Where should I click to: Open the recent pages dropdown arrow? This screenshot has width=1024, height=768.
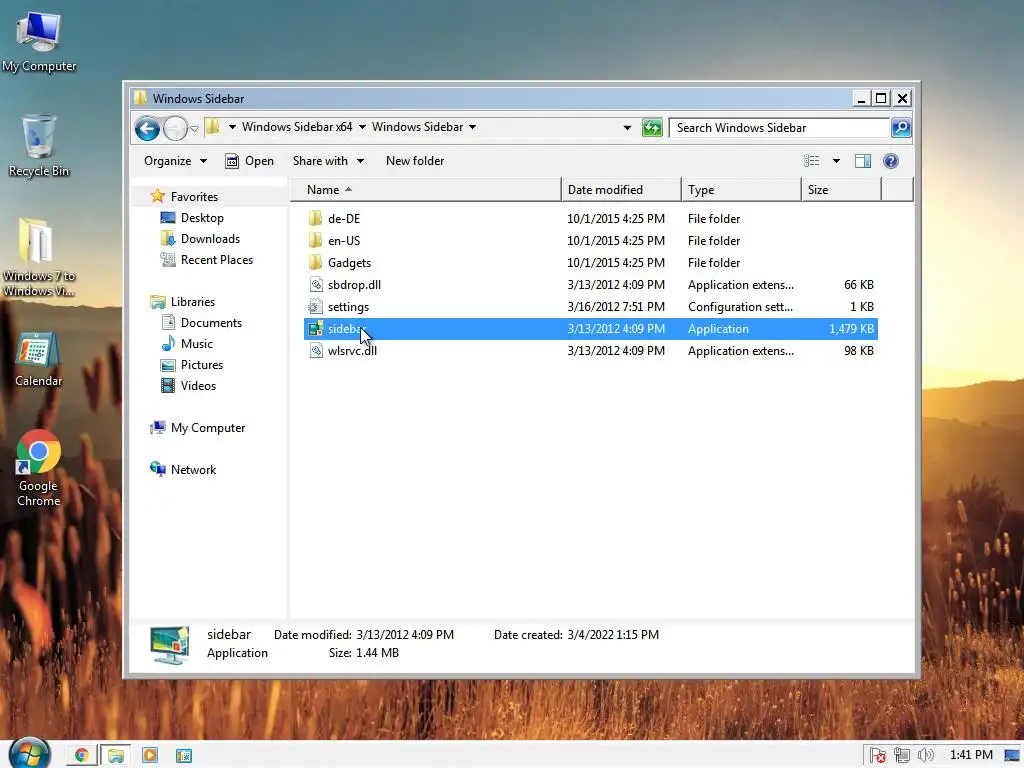[194, 129]
